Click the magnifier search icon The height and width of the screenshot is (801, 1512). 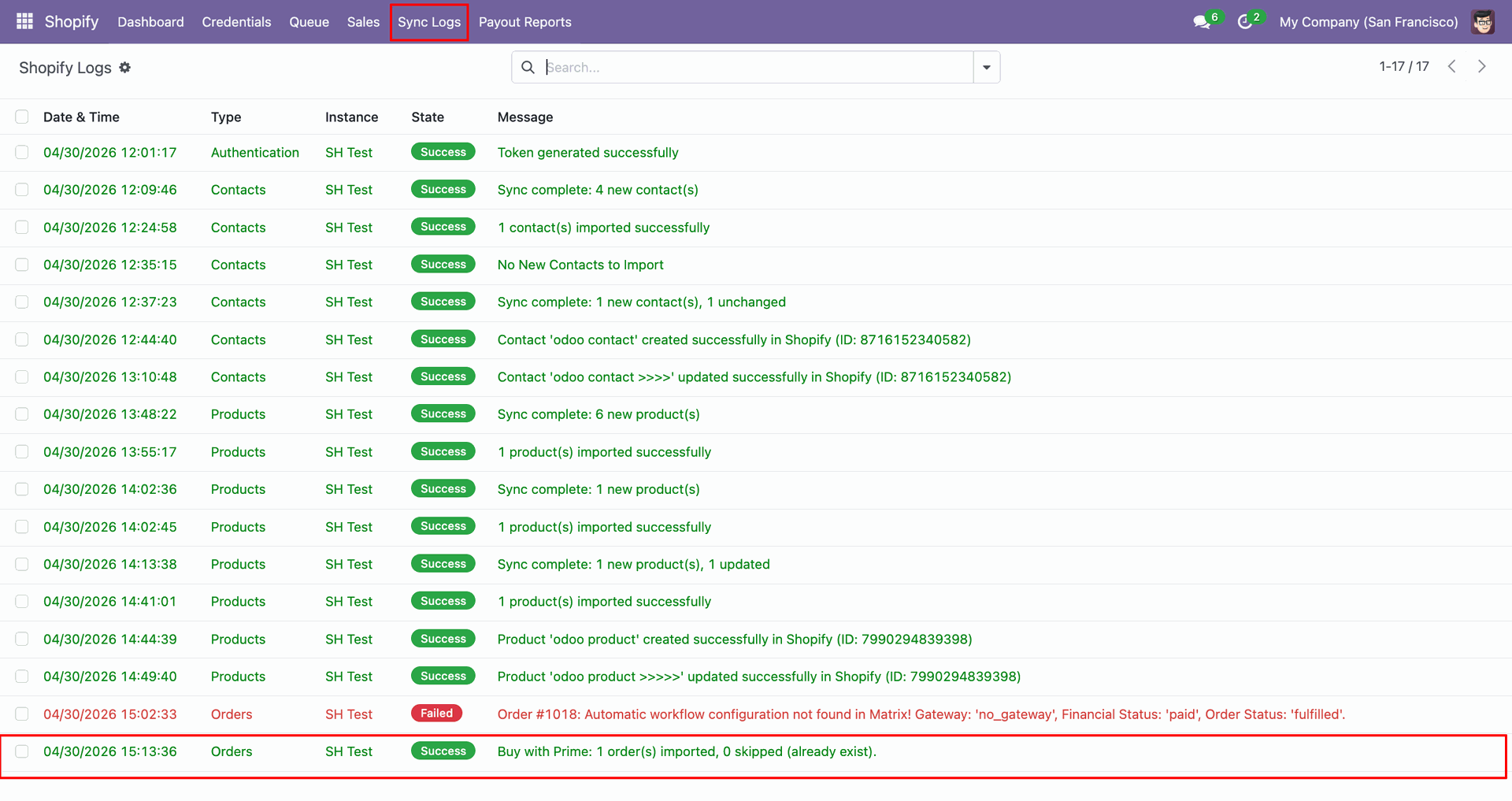(528, 67)
